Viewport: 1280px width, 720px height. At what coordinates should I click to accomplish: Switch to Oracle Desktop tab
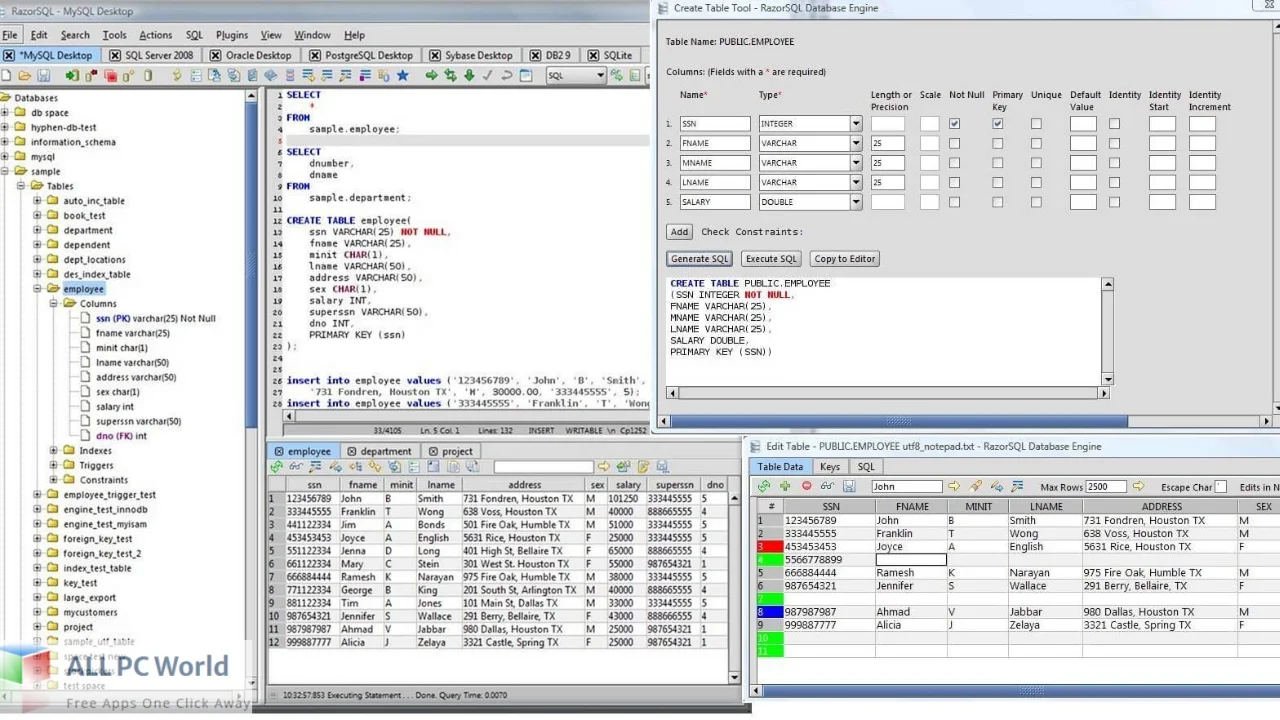(x=251, y=55)
